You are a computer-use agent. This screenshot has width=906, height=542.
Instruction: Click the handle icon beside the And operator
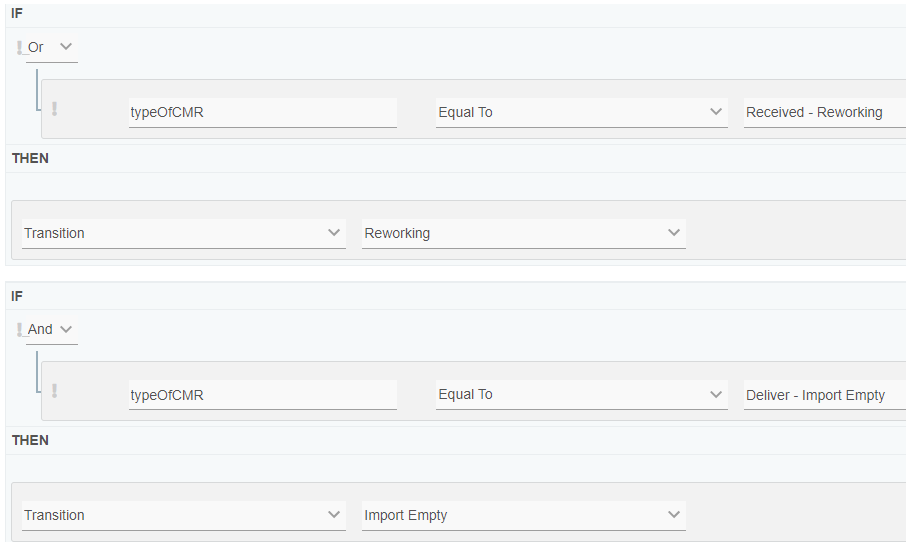(x=20, y=329)
